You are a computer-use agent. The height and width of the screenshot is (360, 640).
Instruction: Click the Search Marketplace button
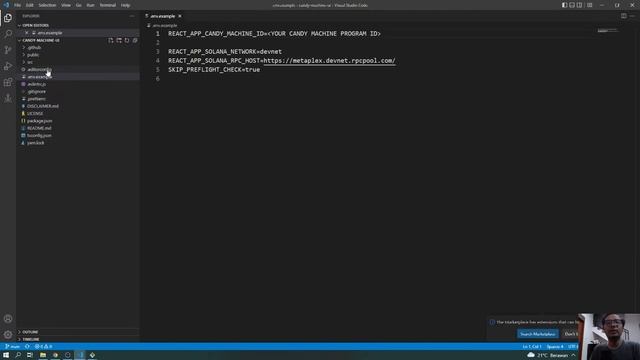(x=538, y=334)
